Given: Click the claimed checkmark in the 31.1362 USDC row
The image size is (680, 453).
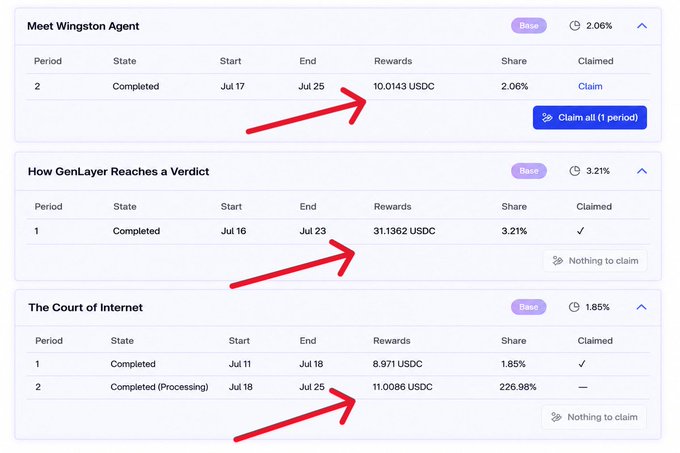Looking at the screenshot, I should 581,231.
